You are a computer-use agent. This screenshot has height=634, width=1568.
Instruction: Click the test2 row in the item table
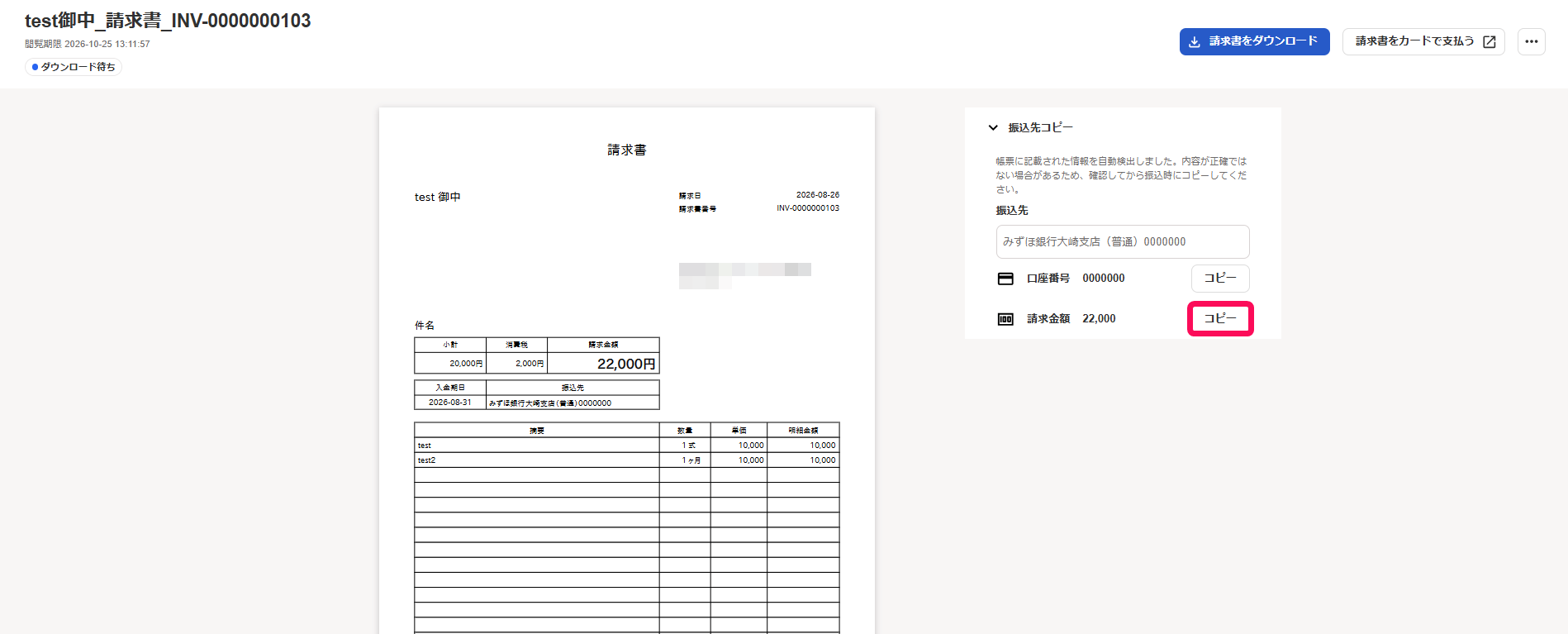626,460
